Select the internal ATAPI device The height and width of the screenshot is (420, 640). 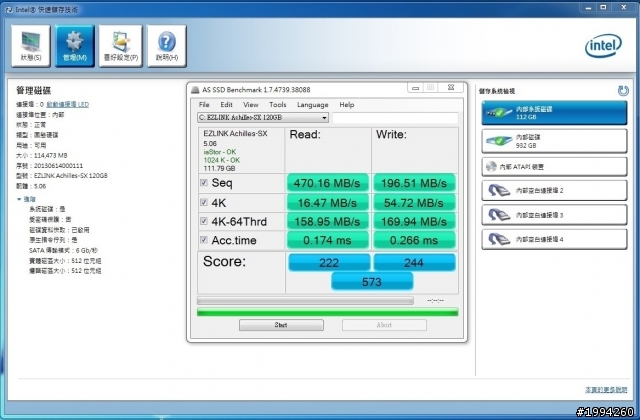554,167
